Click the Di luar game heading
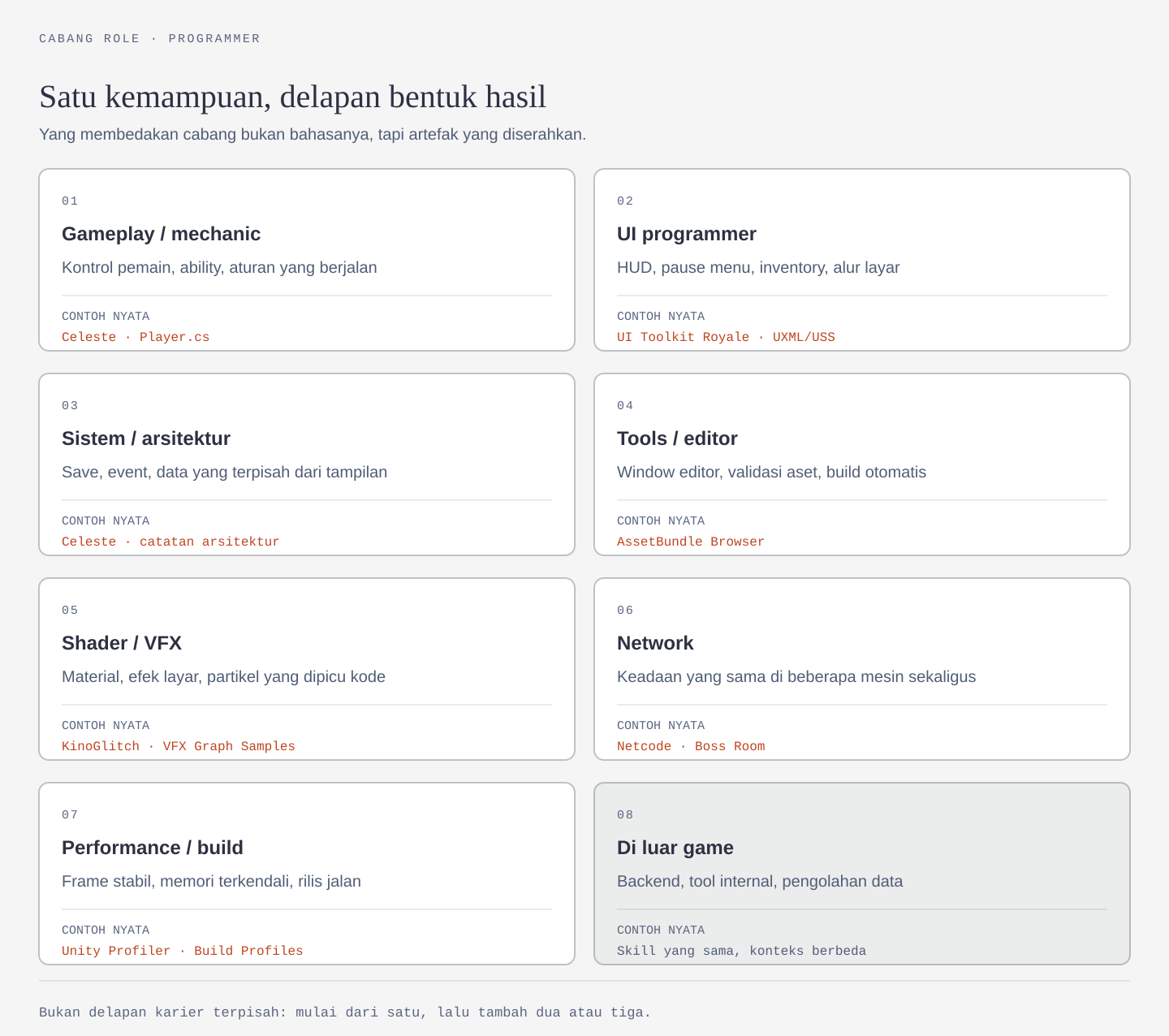Screen dimensions: 1169x1036 click(675, 848)
